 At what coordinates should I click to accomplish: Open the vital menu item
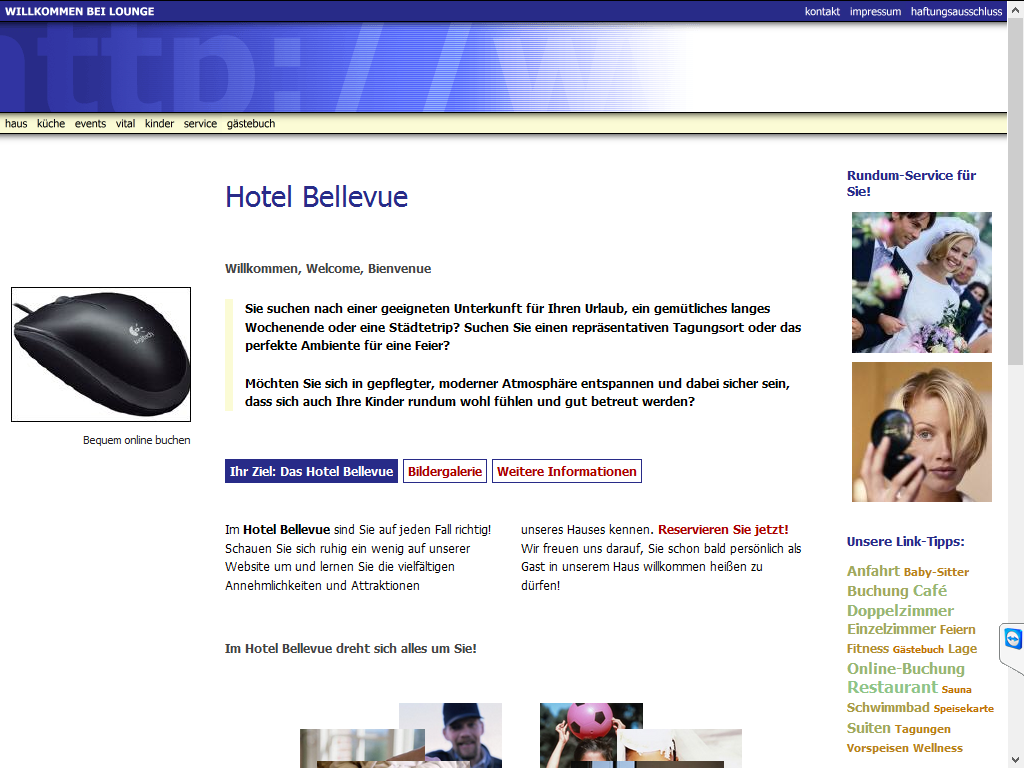(x=125, y=123)
